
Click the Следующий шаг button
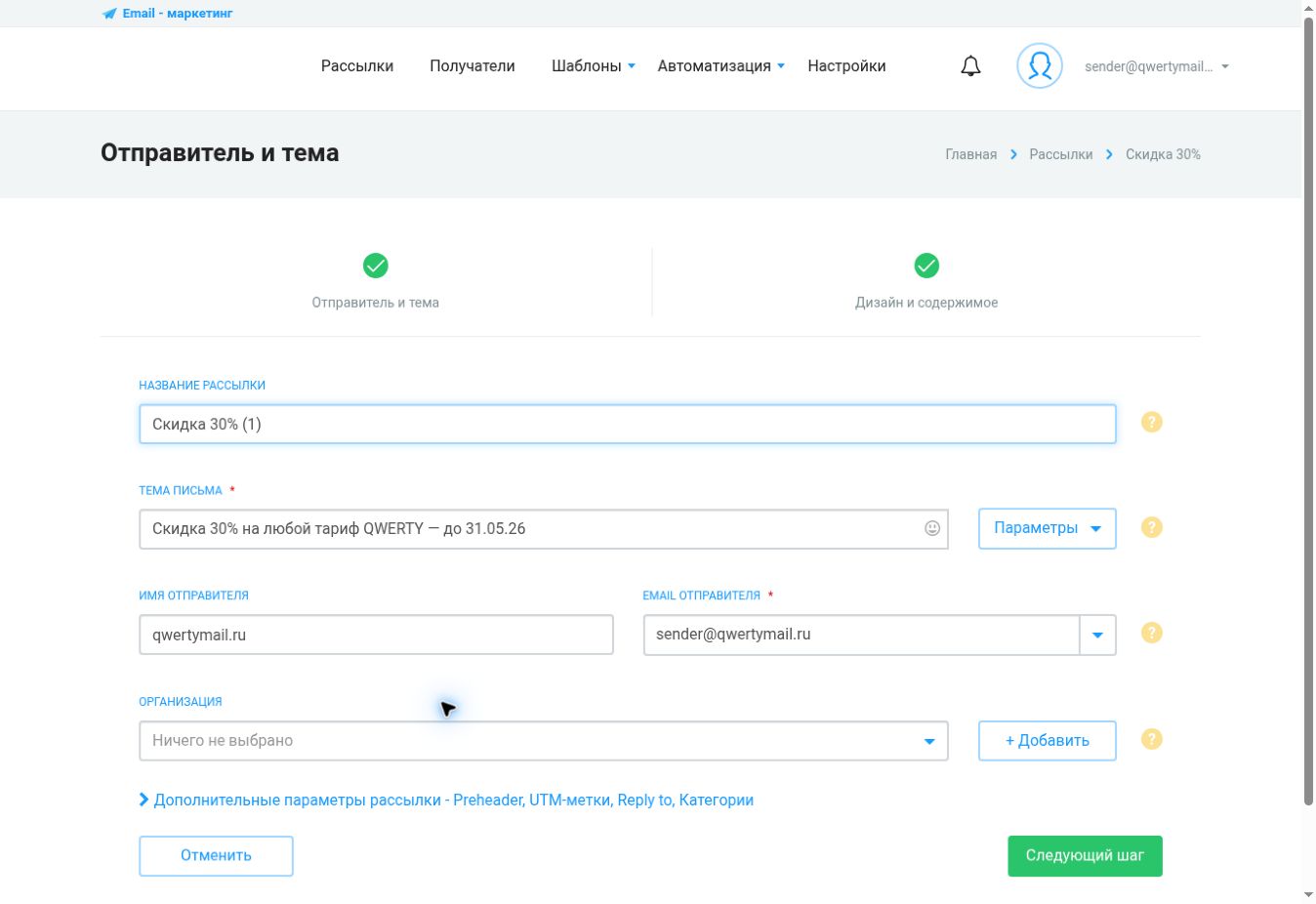(1085, 856)
